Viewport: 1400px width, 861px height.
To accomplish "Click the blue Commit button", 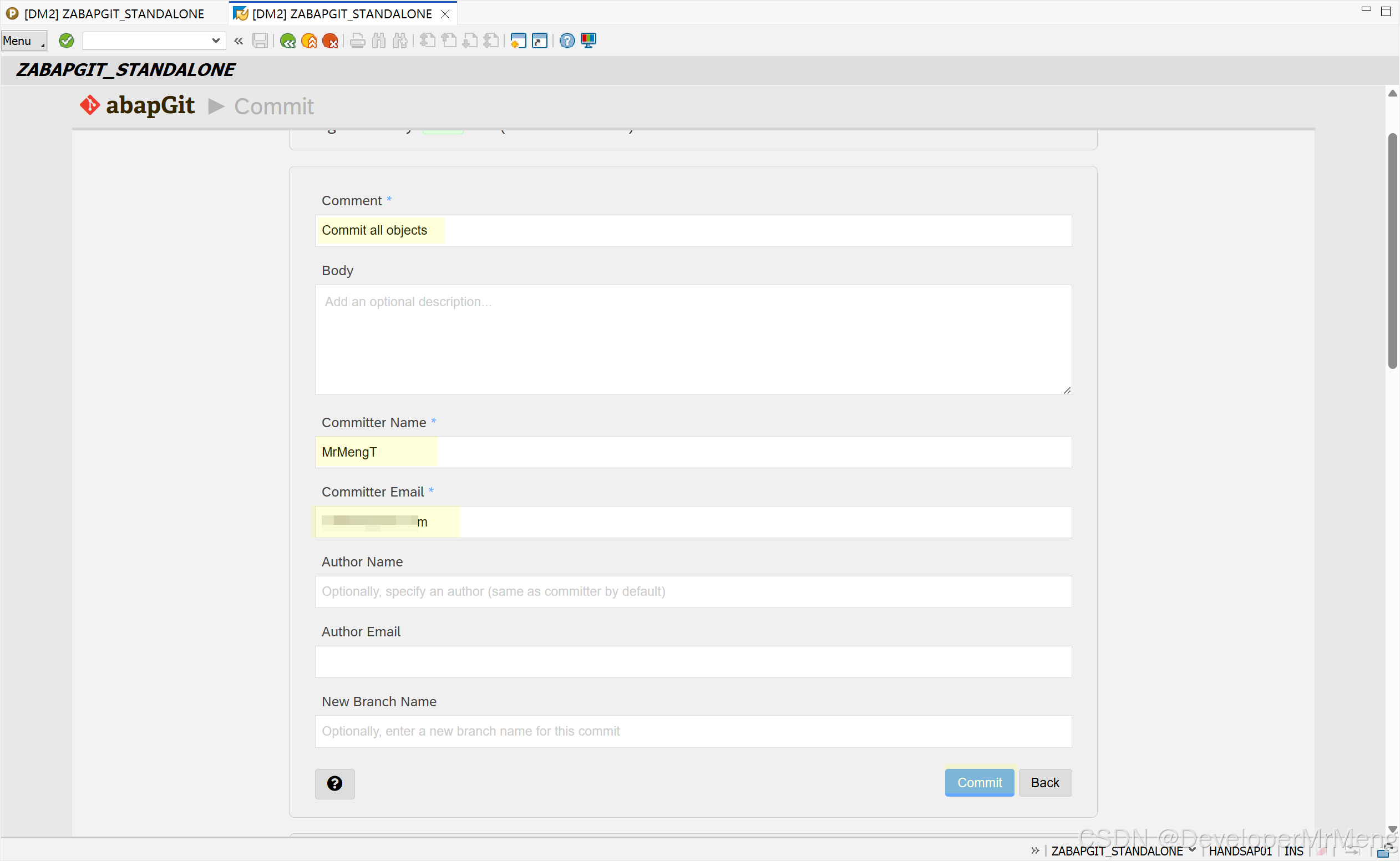I will click(x=979, y=782).
